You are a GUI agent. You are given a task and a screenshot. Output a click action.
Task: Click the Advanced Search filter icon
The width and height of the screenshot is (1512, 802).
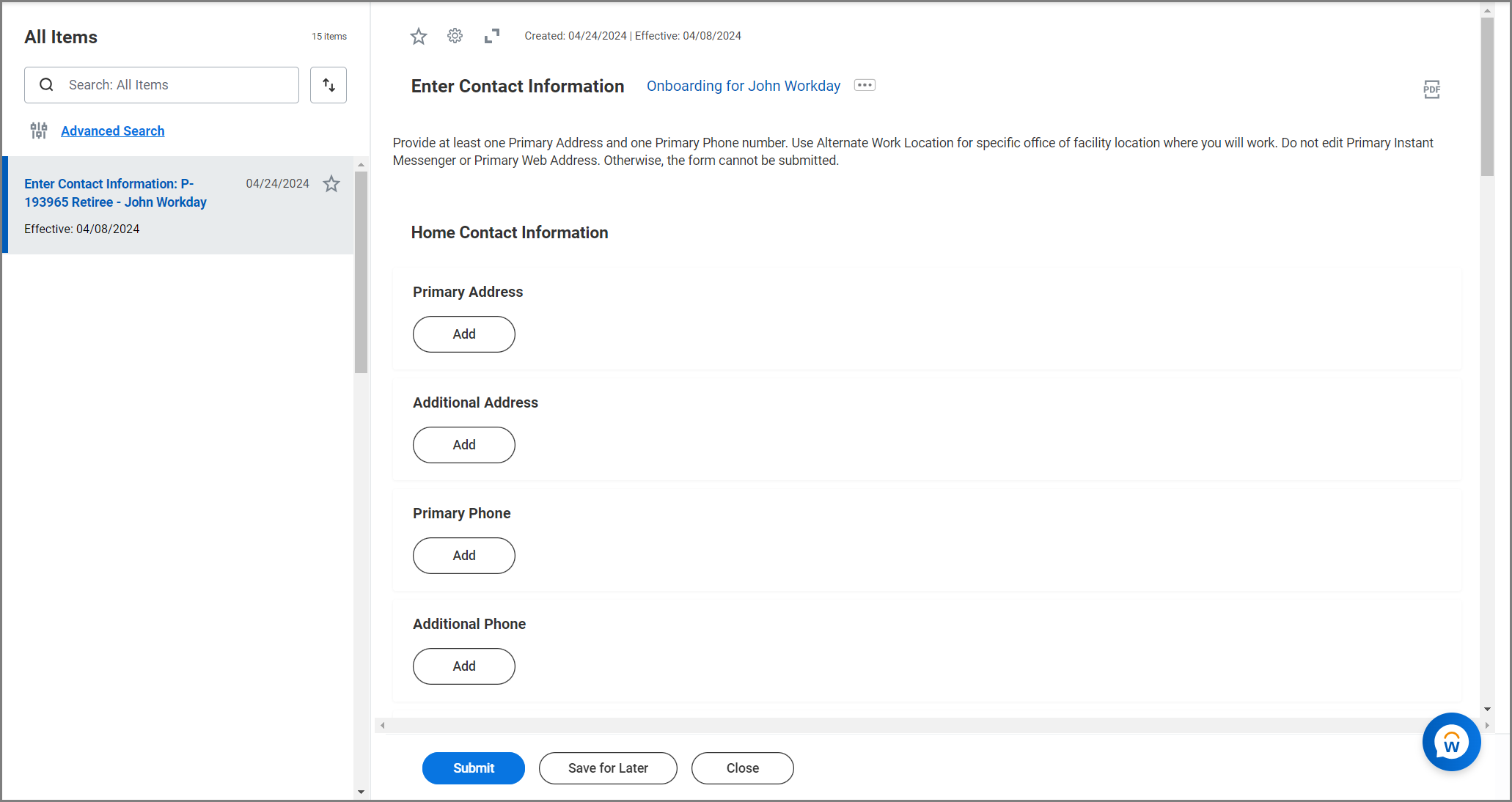tap(39, 130)
